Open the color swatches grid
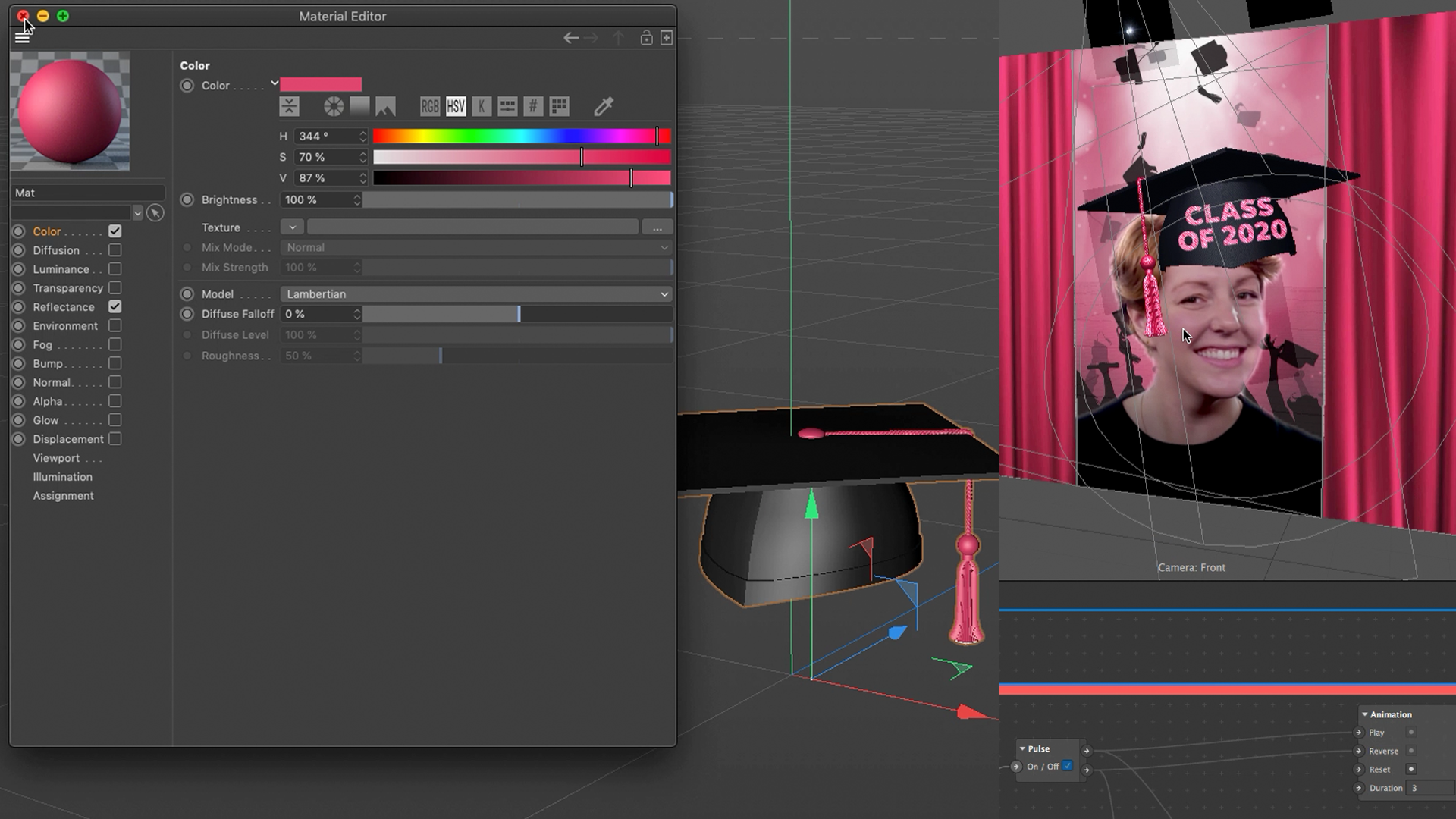This screenshot has width=1456, height=819. tap(560, 107)
